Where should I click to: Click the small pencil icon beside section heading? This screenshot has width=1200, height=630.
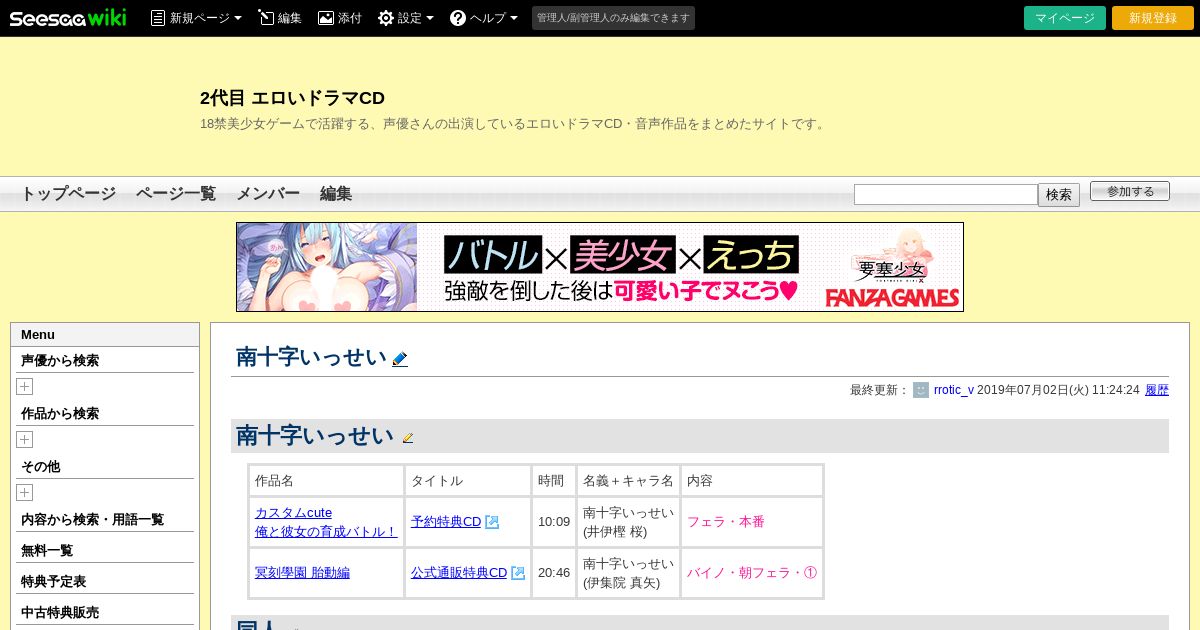pyautogui.click(x=408, y=438)
